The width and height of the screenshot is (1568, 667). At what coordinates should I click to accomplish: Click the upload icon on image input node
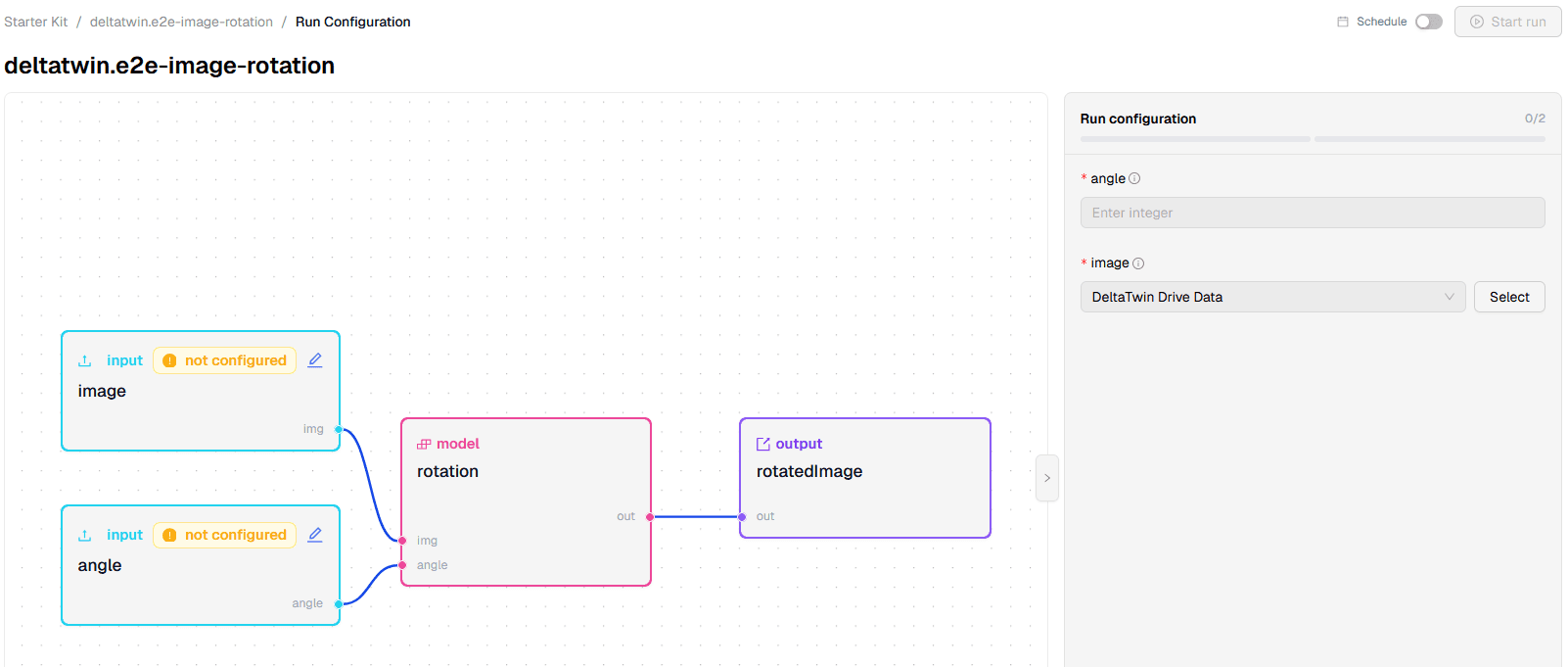[85, 360]
